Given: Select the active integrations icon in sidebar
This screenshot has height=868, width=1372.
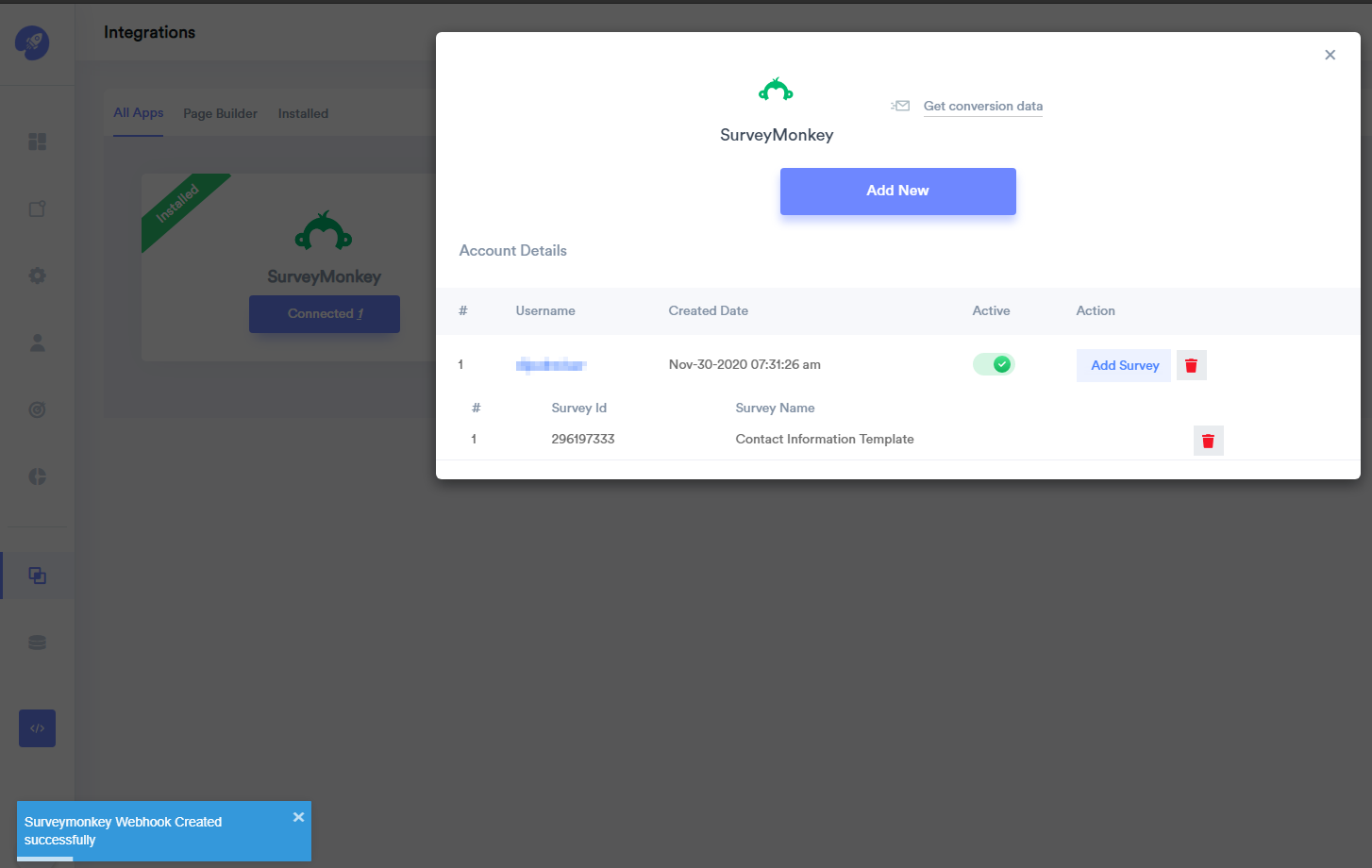Looking at the screenshot, I should (x=37, y=576).
